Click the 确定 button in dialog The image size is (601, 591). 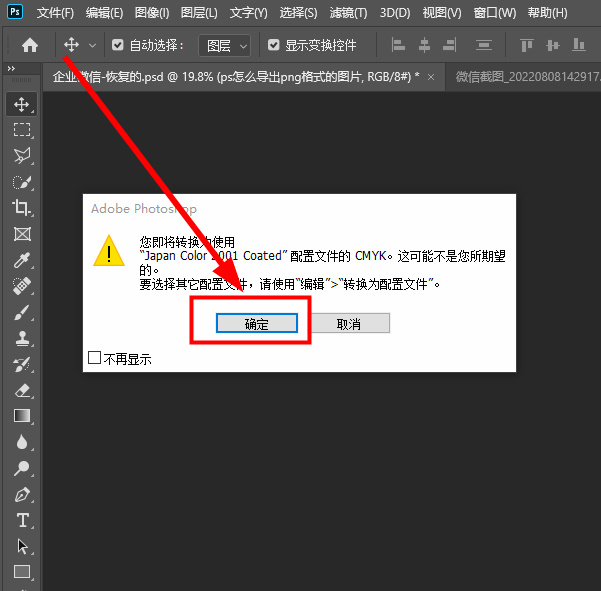click(x=257, y=323)
